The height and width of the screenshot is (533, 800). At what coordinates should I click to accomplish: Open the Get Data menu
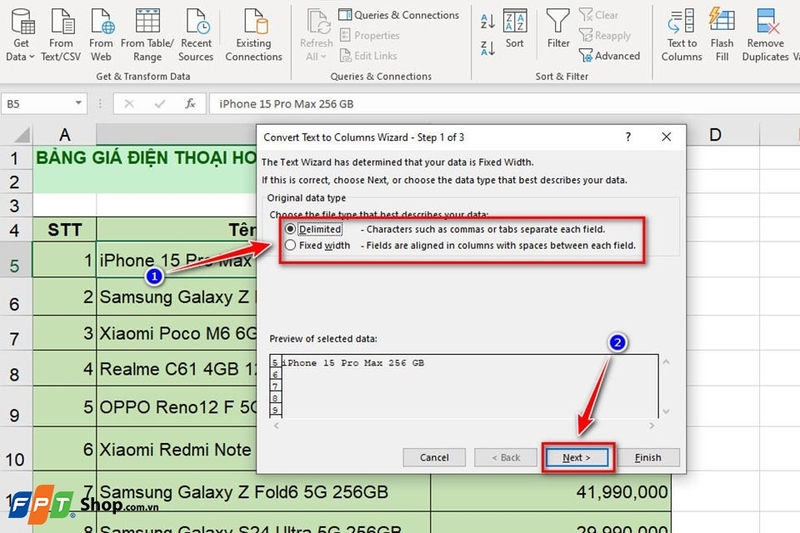click(x=20, y=35)
